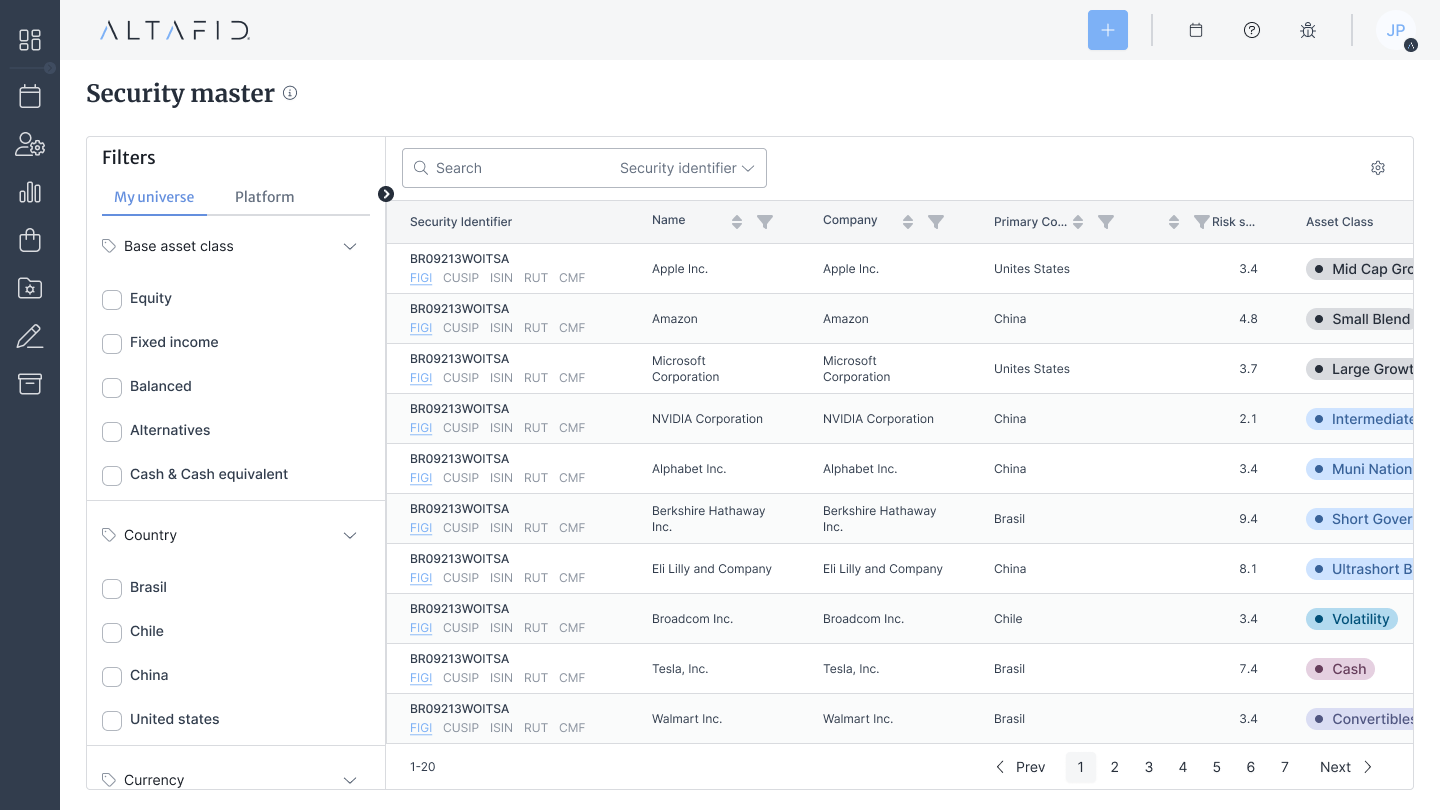Click the info icon beside Security master

point(290,93)
